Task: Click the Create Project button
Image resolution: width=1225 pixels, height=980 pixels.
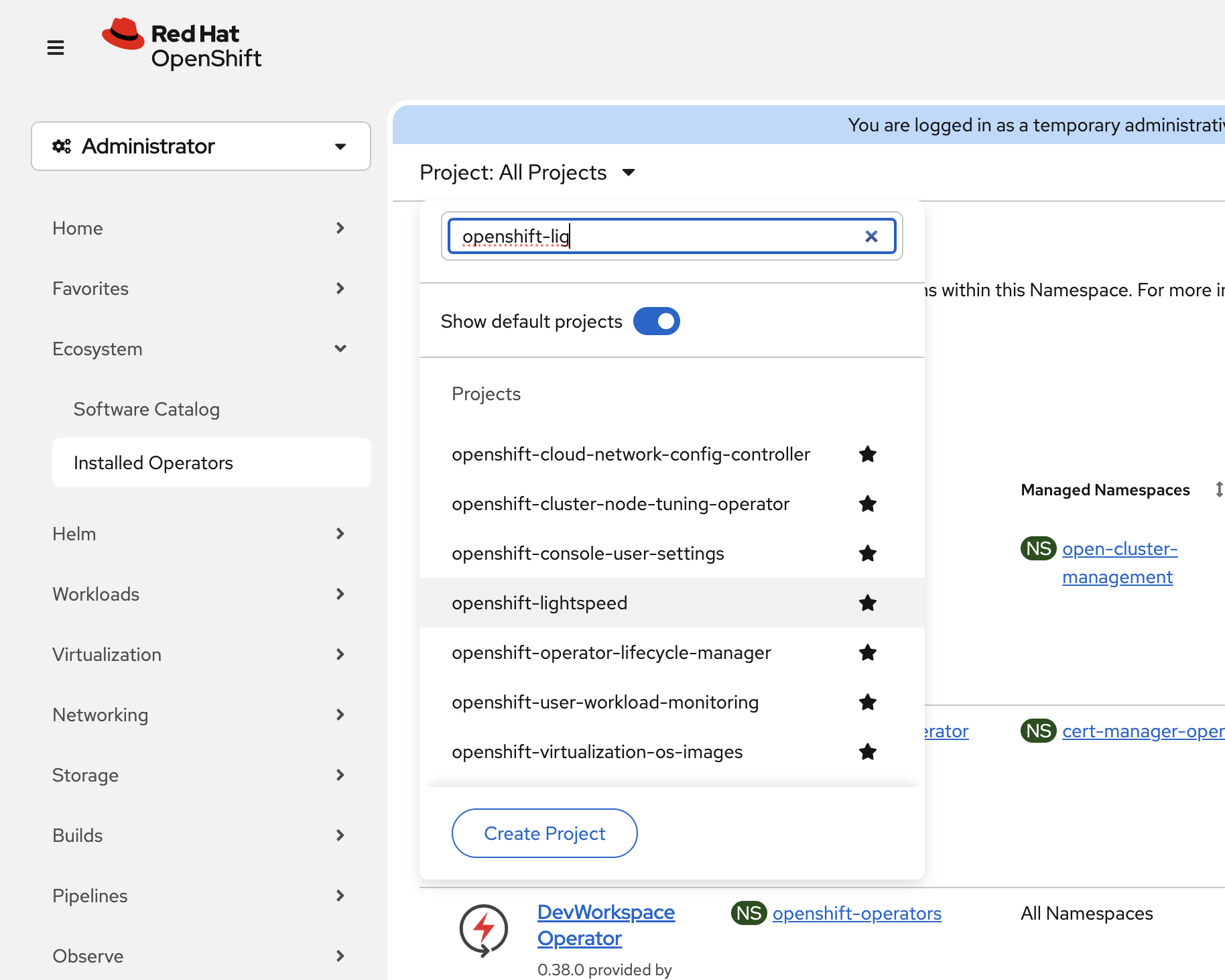Action: 543,833
